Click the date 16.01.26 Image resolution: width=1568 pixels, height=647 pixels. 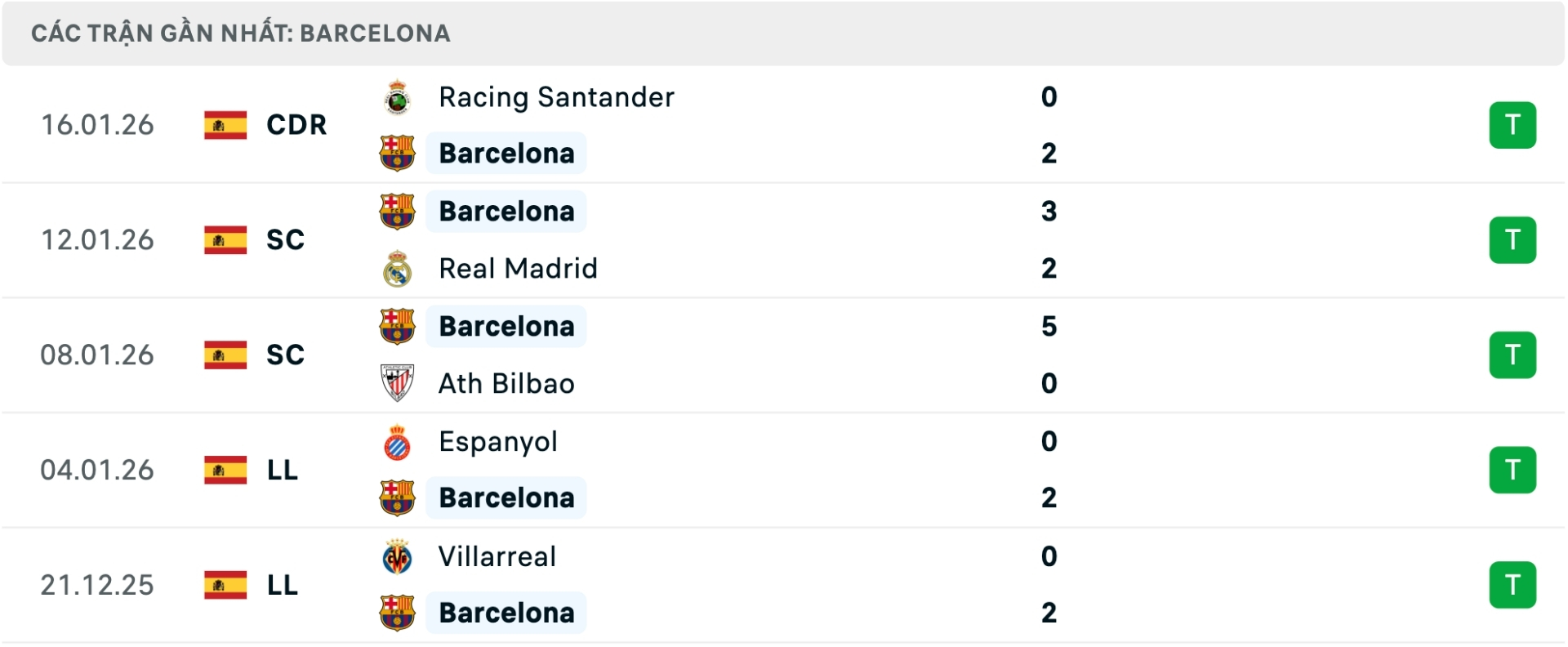coord(97,124)
